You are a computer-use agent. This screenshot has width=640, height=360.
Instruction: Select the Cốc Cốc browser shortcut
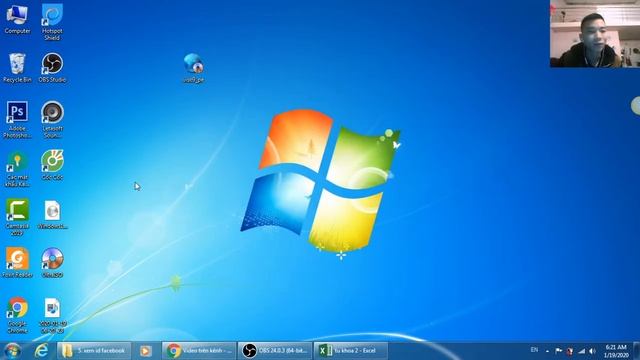[52, 165]
